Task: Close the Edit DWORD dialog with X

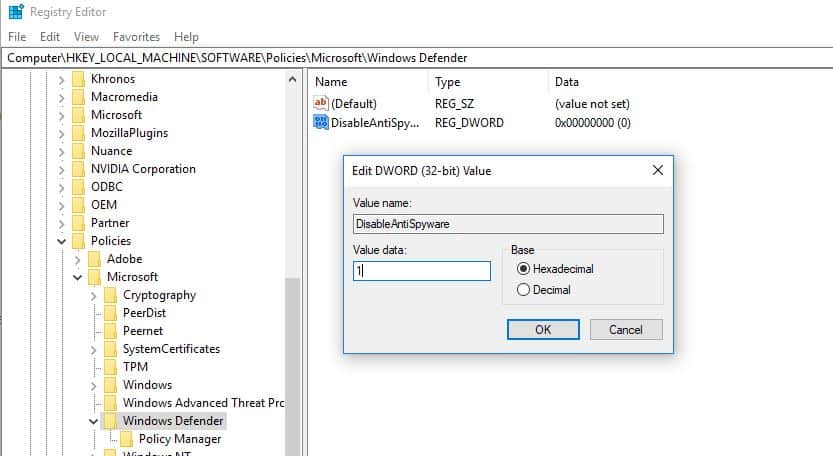Action: tap(657, 170)
